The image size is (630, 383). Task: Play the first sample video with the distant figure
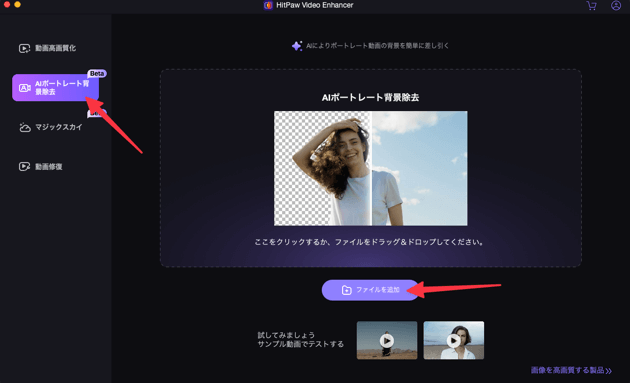point(387,340)
